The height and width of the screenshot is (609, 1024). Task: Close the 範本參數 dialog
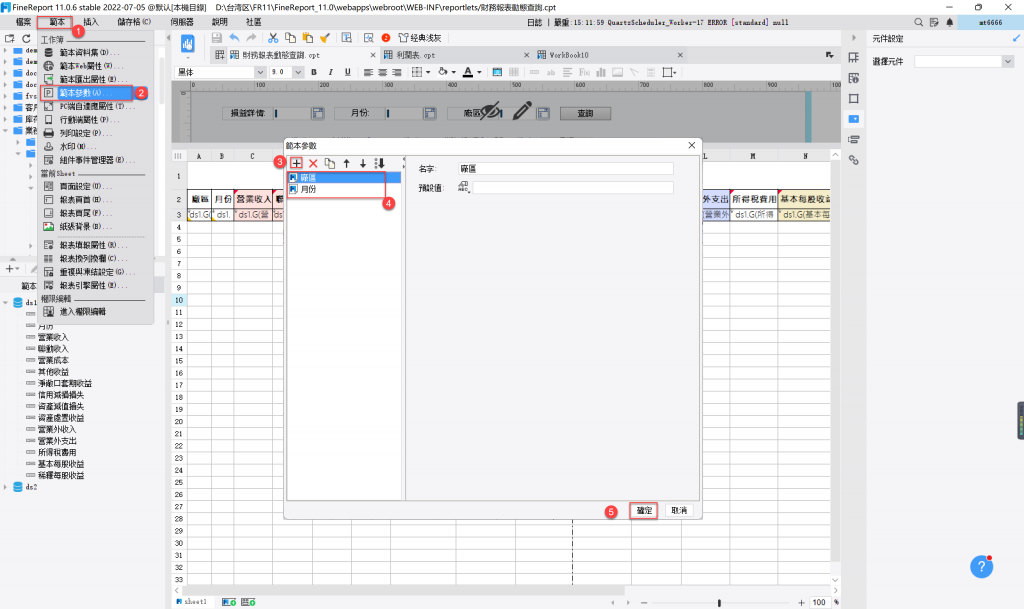pyautogui.click(x=692, y=146)
